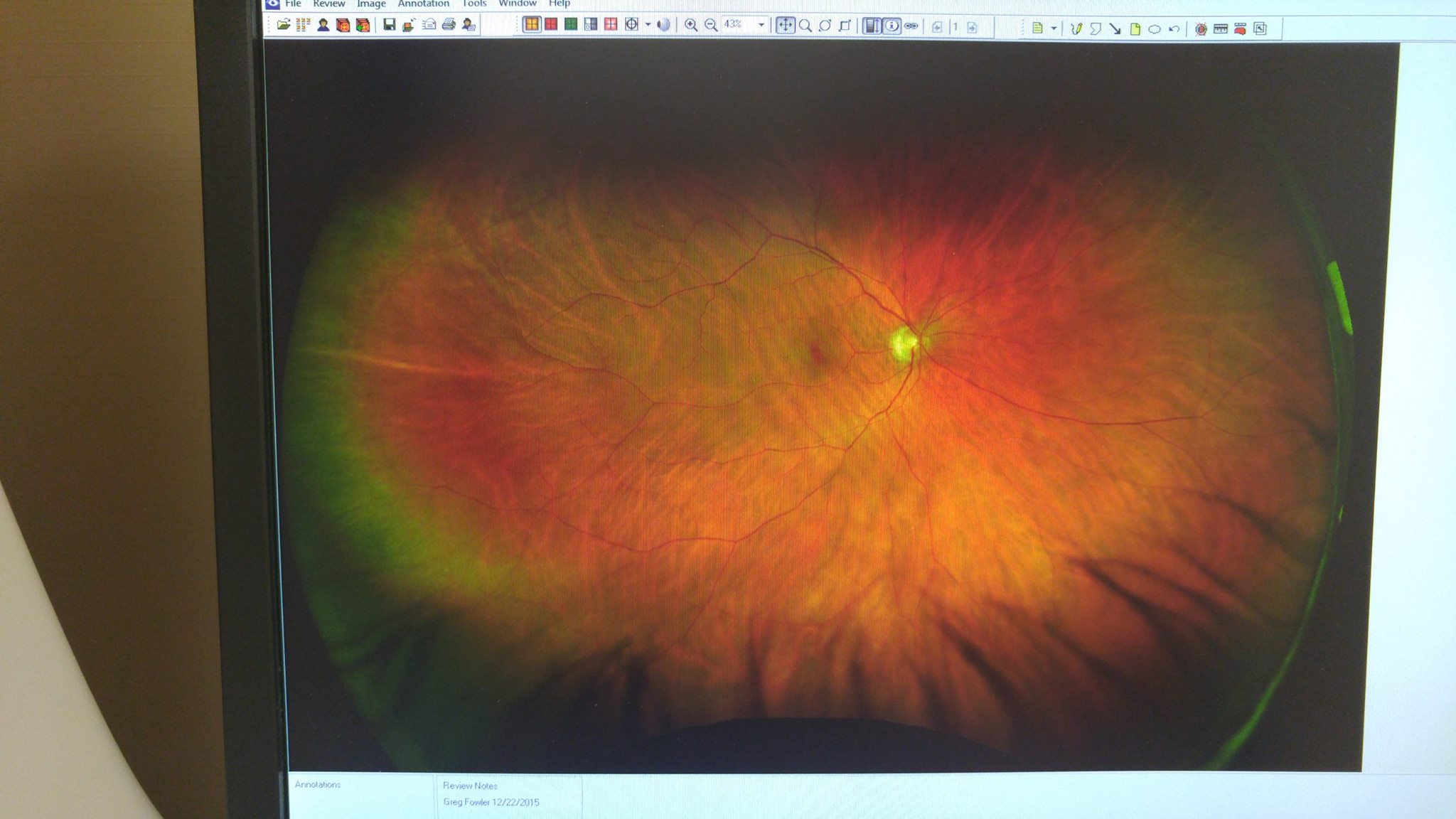Click the zoom in magnifier icon
This screenshot has height=819, width=1456.
(x=690, y=25)
